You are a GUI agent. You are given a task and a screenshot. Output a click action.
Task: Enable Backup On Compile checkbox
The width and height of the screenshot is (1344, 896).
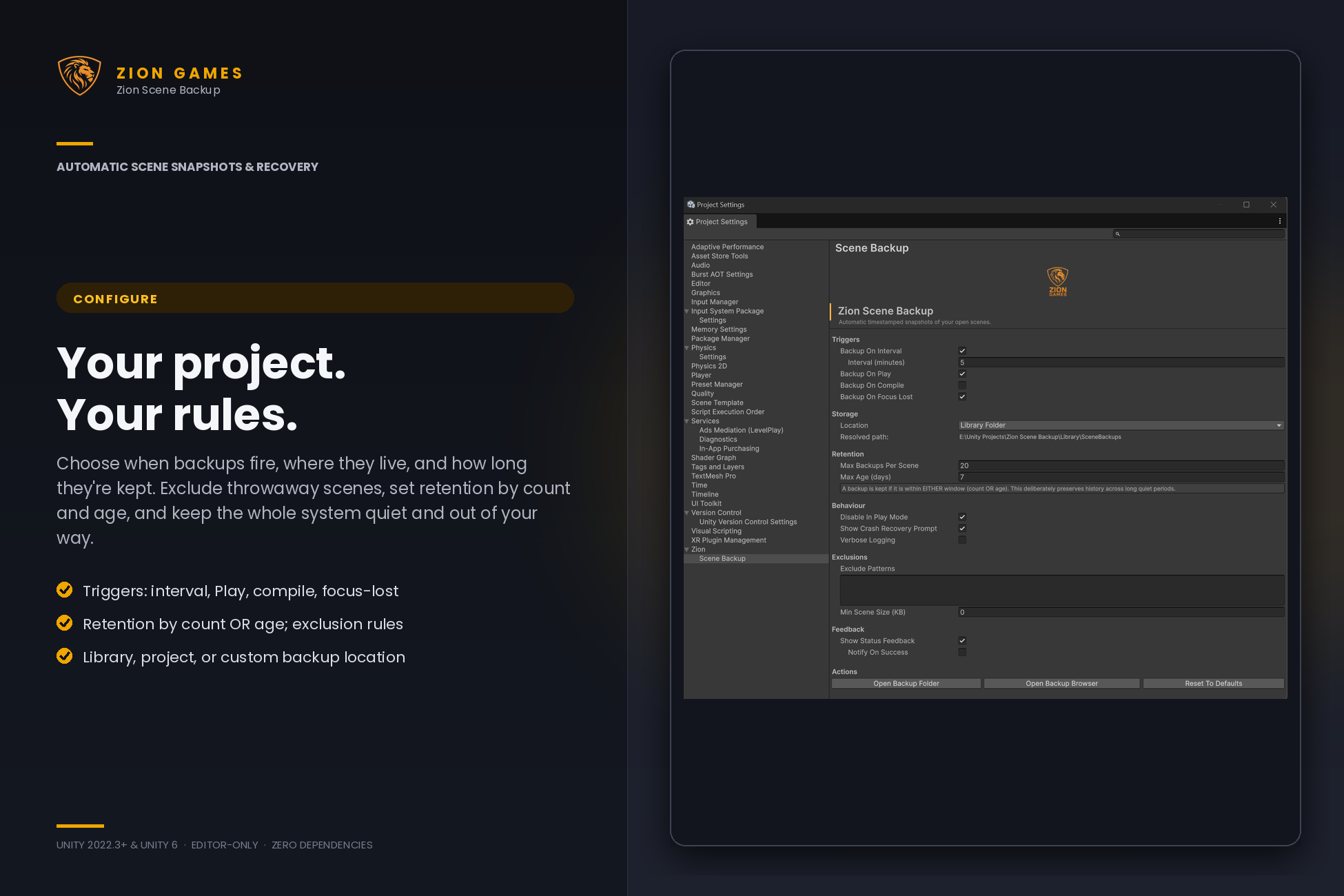(962, 385)
